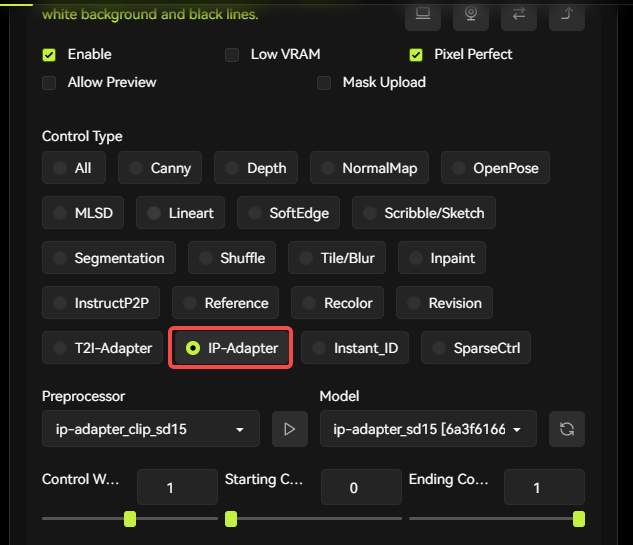Click the Control Weight value field
Image resolution: width=633 pixels, height=545 pixels.
[x=178, y=487]
